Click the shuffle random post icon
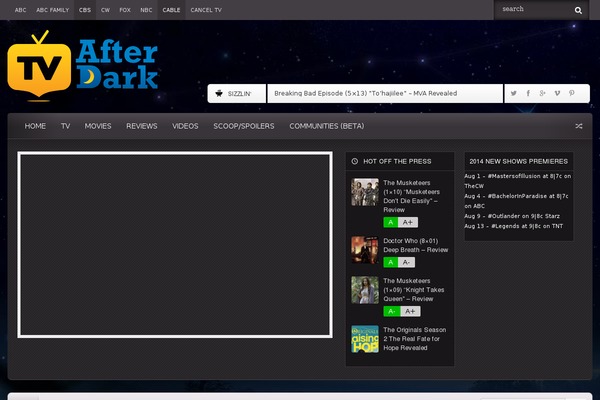 (x=579, y=126)
